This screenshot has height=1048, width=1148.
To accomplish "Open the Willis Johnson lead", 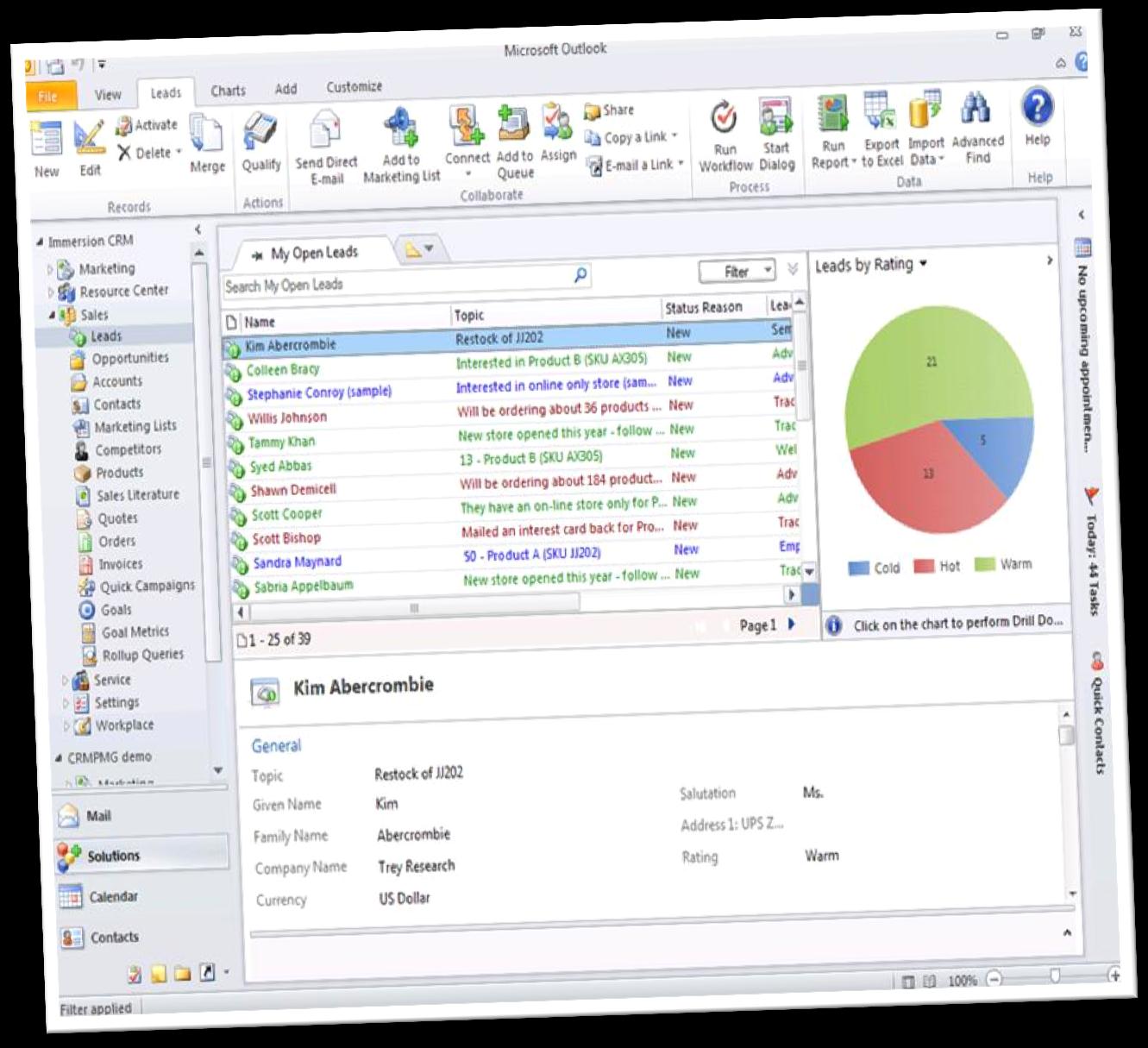I will click(287, 418).
